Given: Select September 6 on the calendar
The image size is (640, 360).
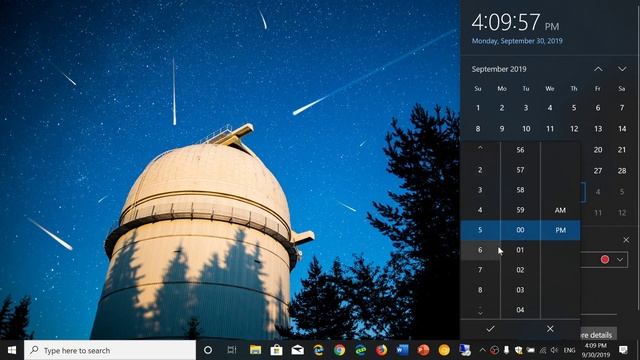Looking at the screenshot, I should click(598, 108).
